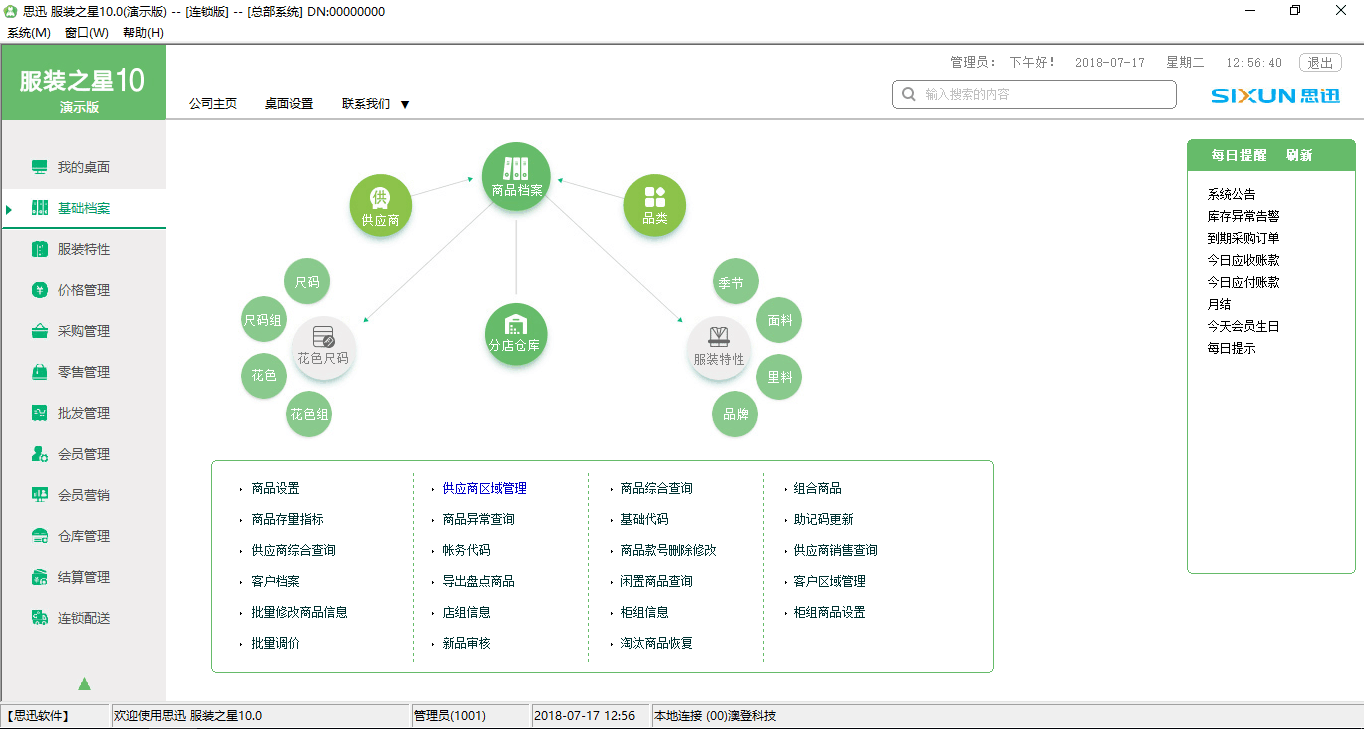Select the 尺码 bubble
Image resolution: width=1364 pixels, height=729 pixels.
[x=307, y=282]
